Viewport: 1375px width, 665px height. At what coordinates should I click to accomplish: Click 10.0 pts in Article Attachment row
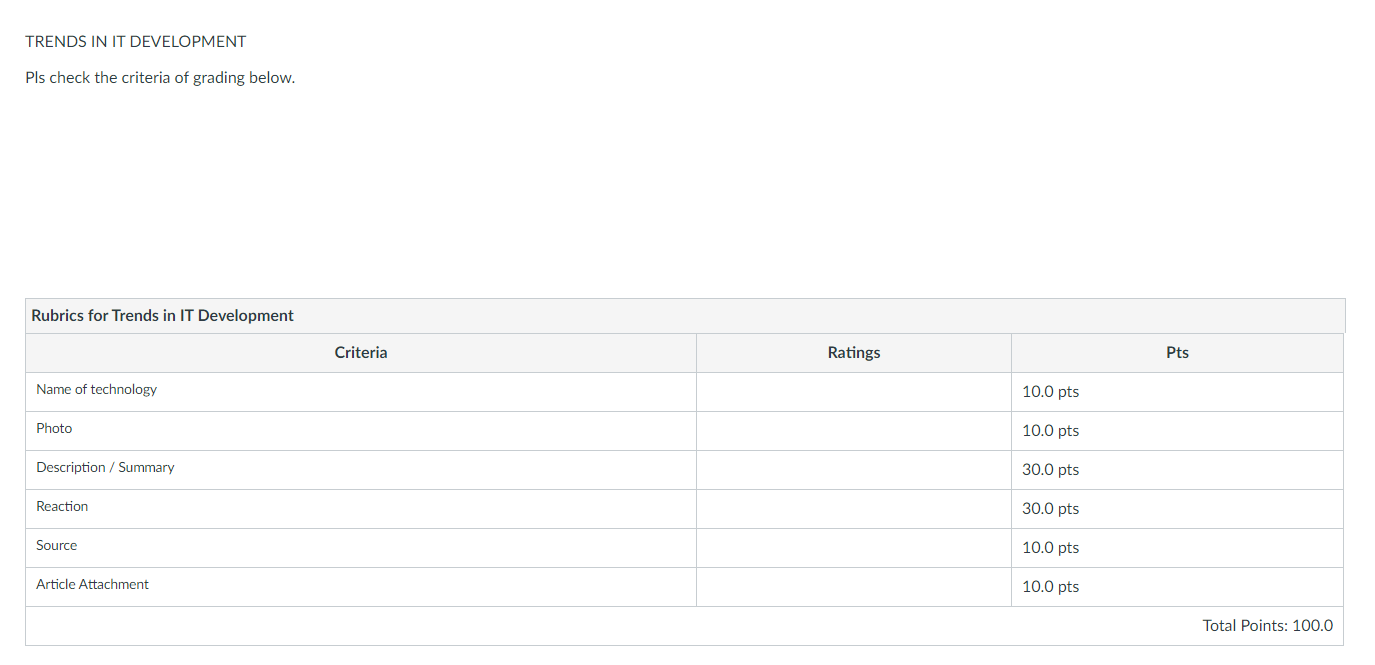[1050, 586]
